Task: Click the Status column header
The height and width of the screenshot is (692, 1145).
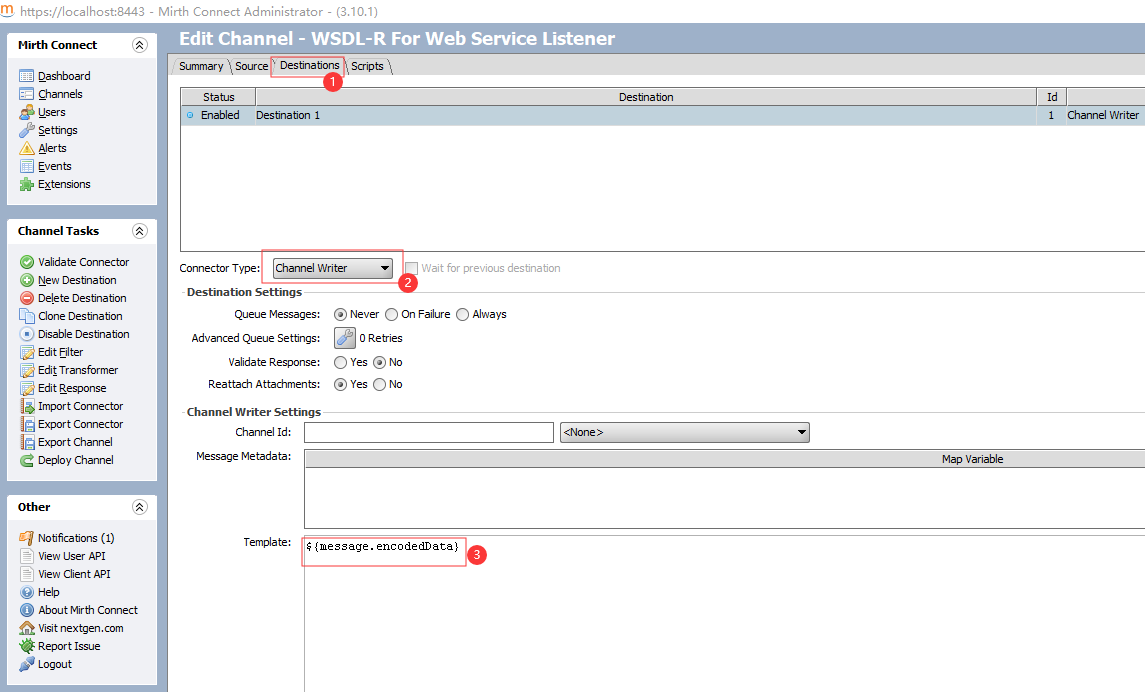Action: 218,97
